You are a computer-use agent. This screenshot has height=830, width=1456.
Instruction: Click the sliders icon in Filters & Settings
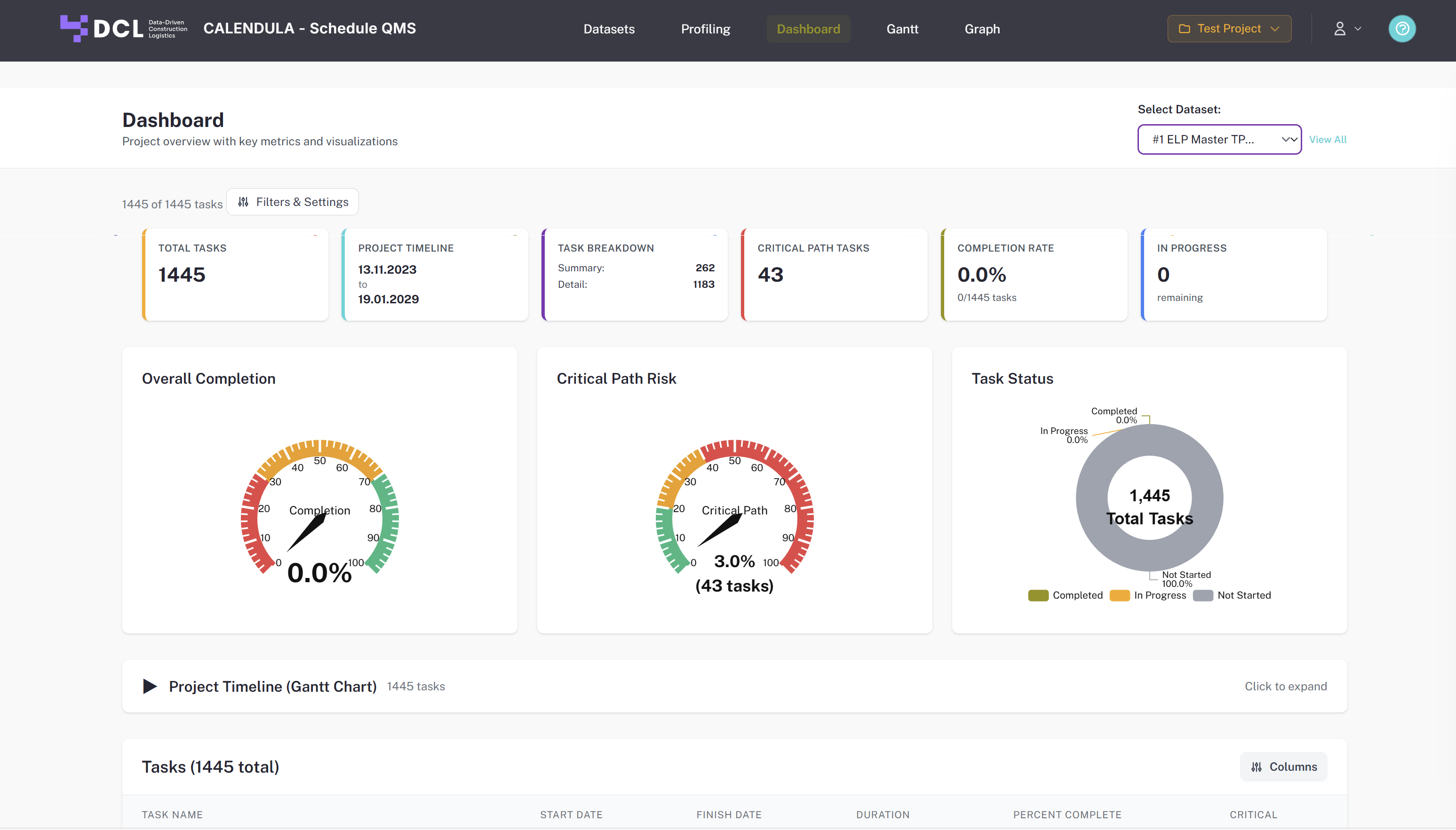coord(243,202)
